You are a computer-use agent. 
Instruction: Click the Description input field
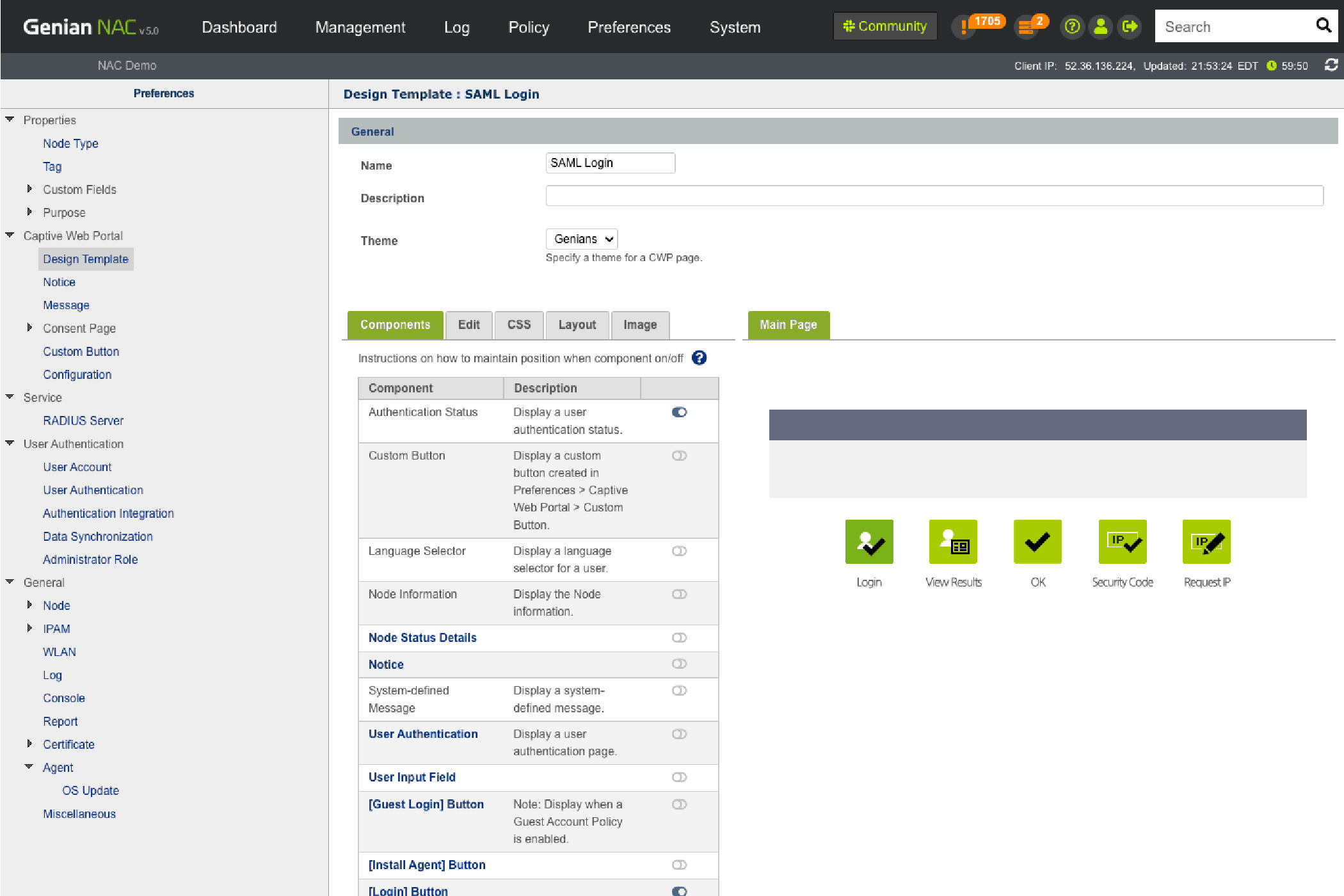coord(934,196)
